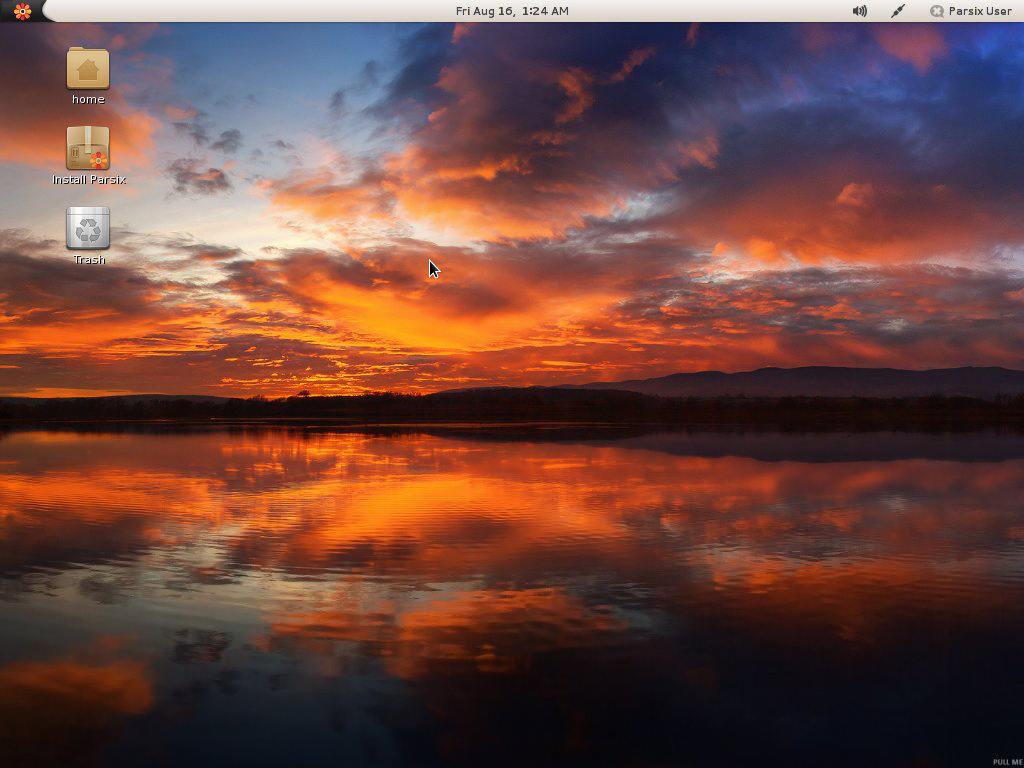Click the status bubble icon beside Parsix User

coord(937,11)
